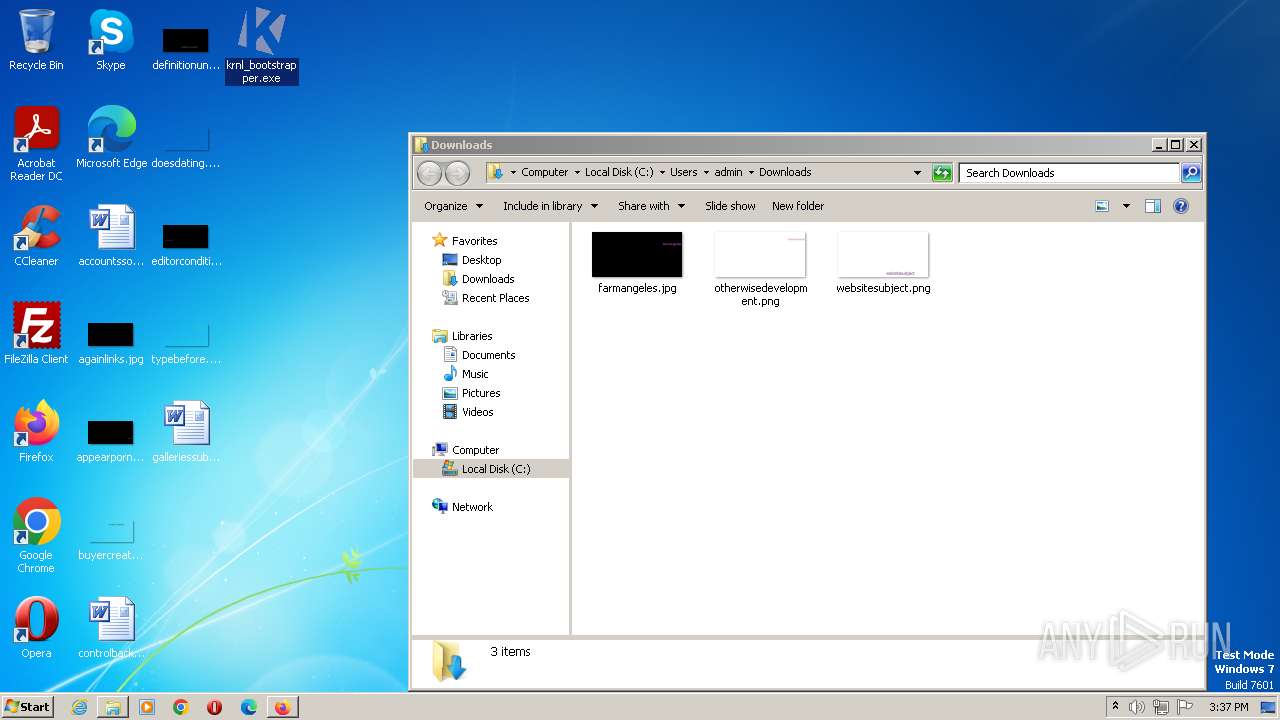The height and width of the screenshot is (720, 1280).
Task: Click the search magnifier icon
Action: click(1191, 173)
